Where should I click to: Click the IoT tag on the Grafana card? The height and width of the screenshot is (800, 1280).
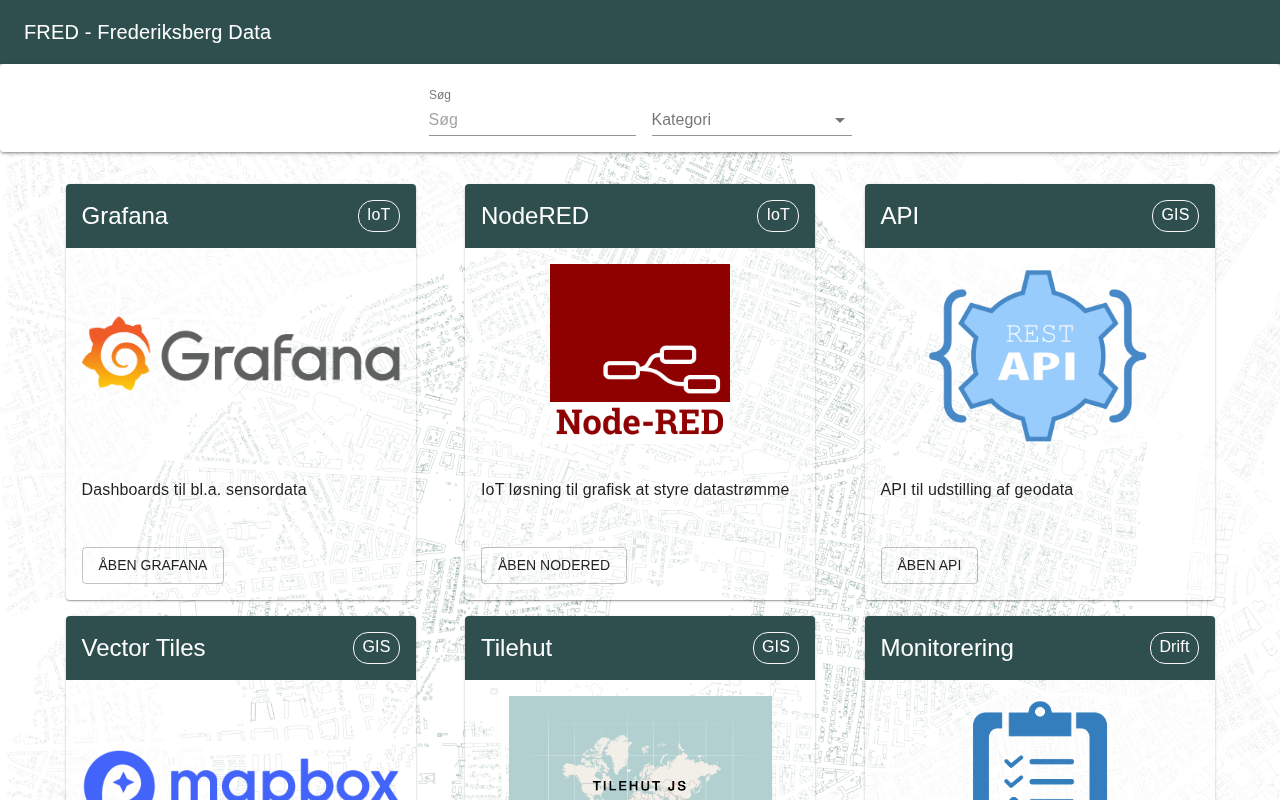[379, 215]
